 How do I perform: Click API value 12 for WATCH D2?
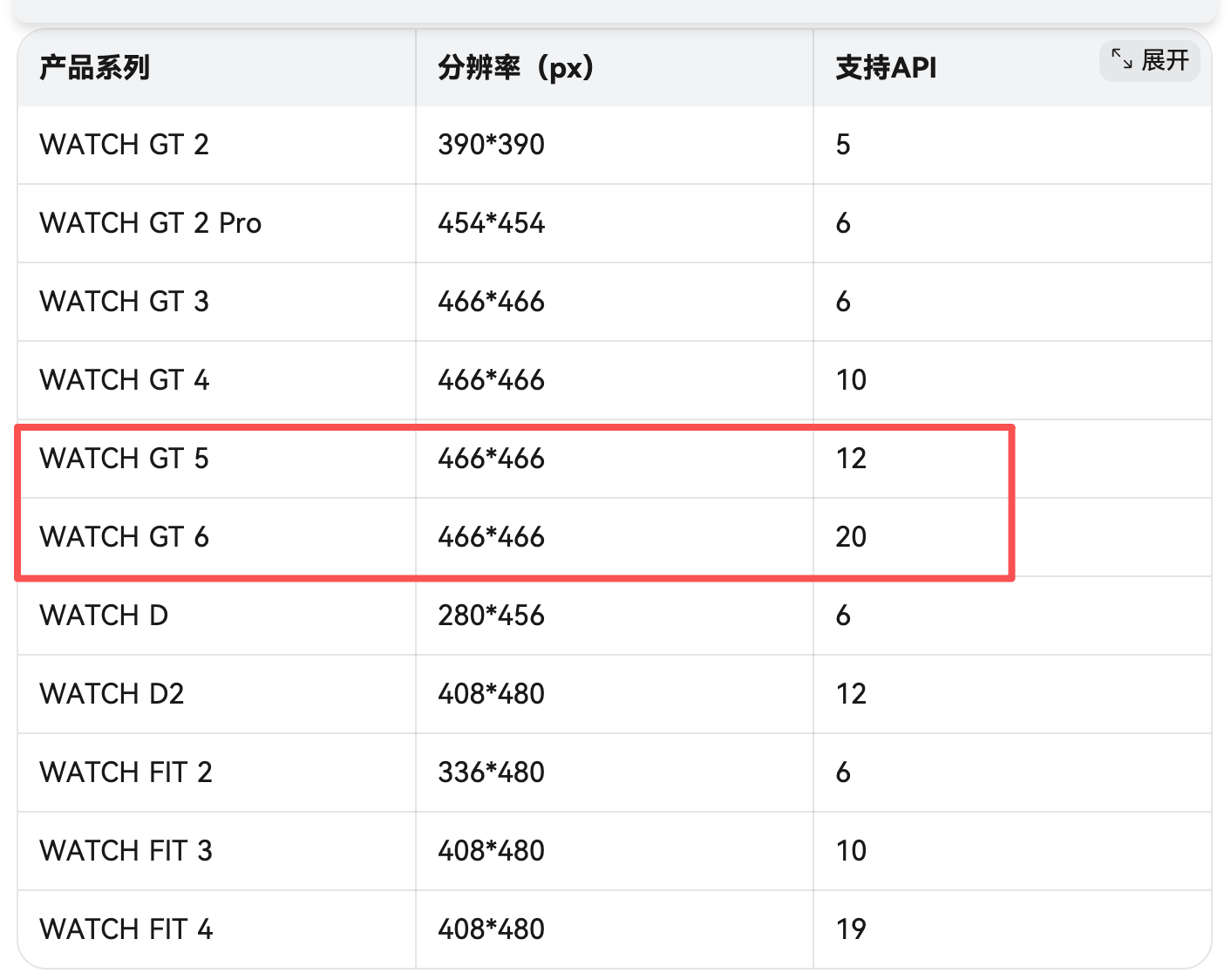[x=851, y=694]
